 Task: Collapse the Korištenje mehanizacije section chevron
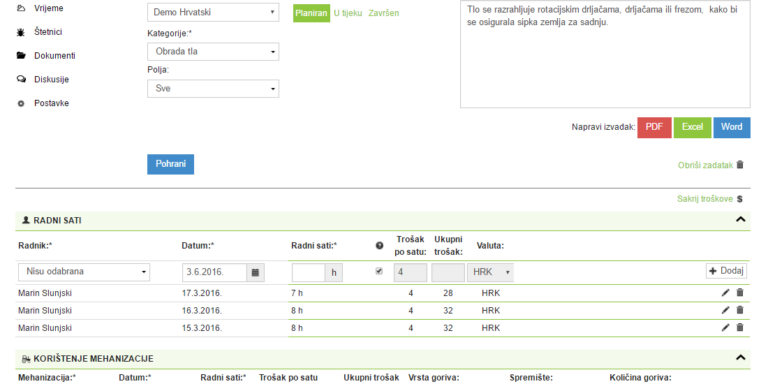740,358
